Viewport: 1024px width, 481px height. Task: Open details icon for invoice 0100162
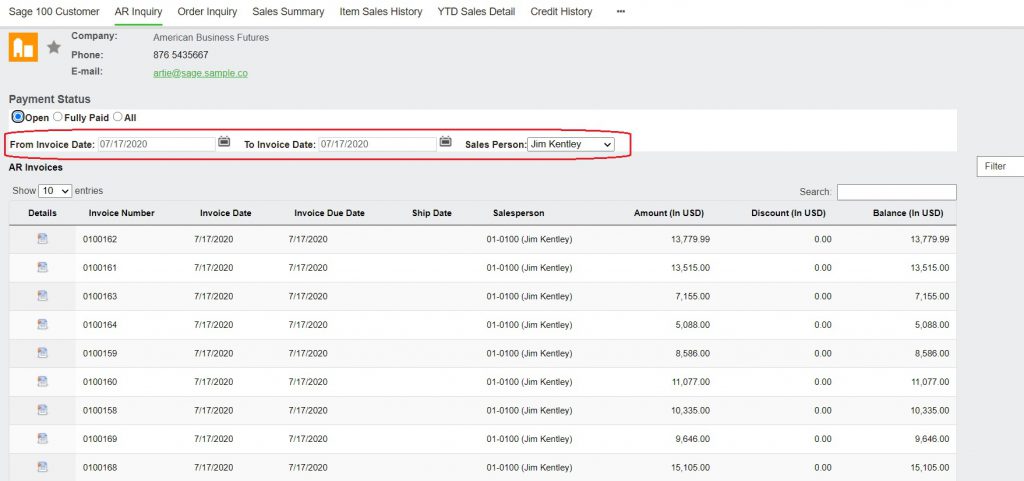click(42, 239)
